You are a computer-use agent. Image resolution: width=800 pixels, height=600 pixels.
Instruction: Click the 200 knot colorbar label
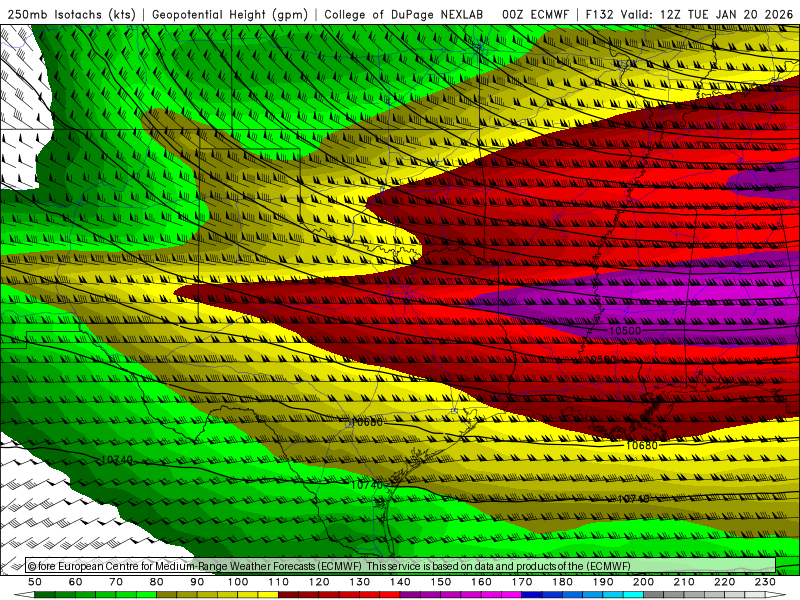(x=644, y=582)
